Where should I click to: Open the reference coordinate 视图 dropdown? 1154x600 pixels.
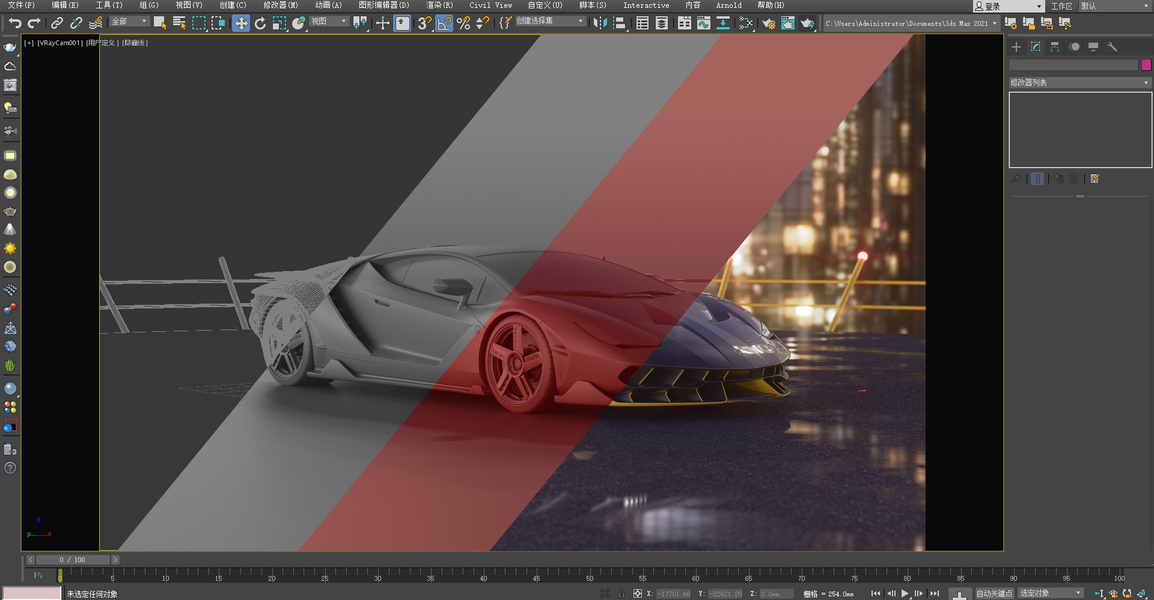329,21
